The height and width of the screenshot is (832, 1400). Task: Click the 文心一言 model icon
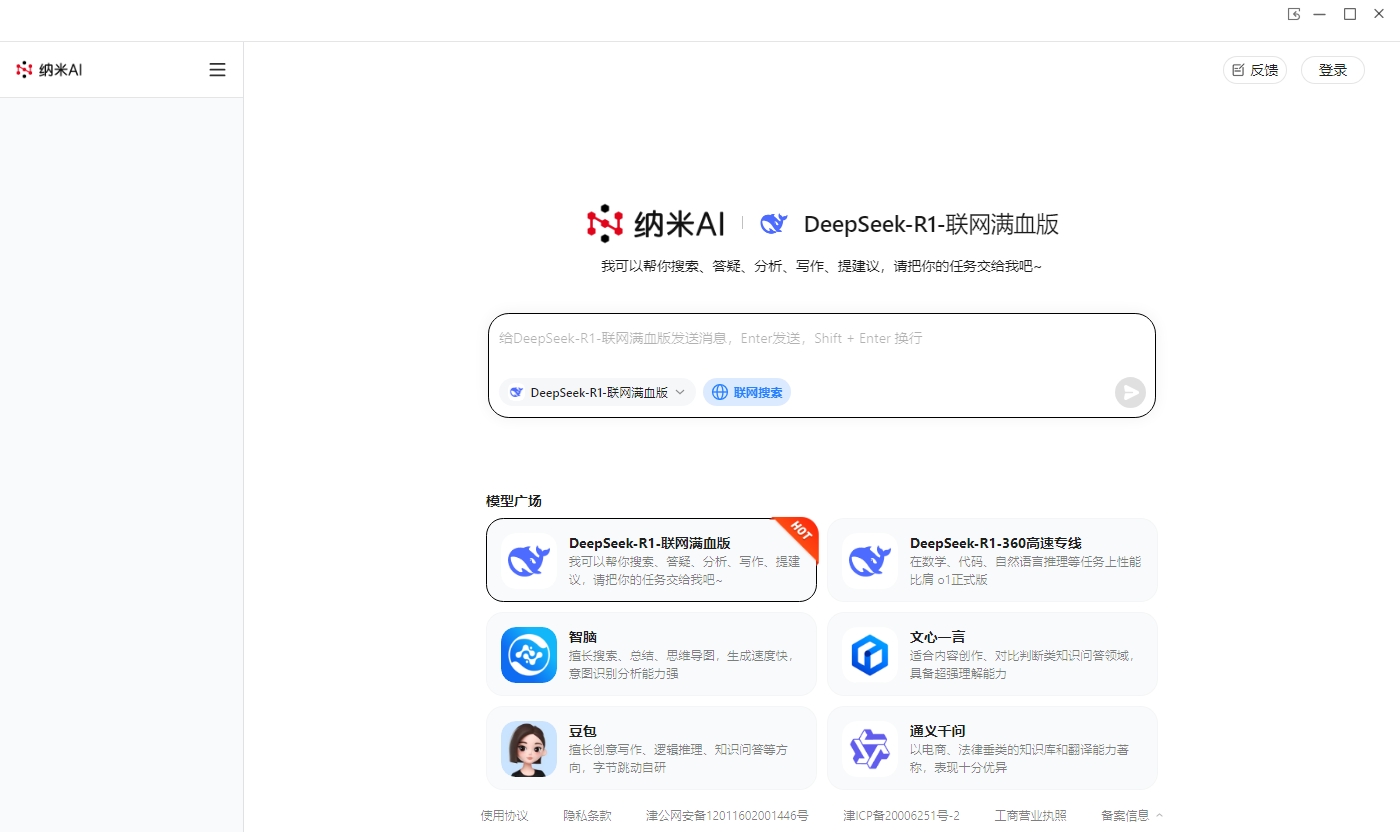tap(869, 655)
